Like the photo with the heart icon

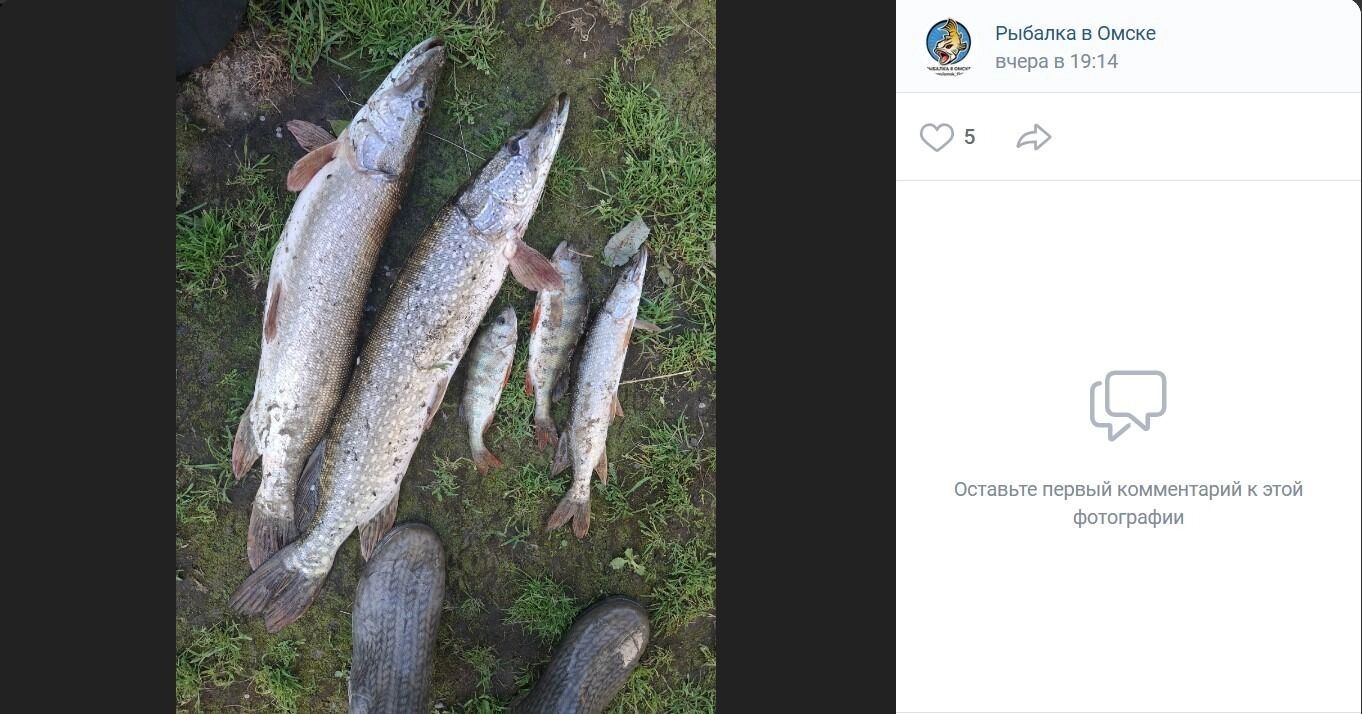point(936,137)
